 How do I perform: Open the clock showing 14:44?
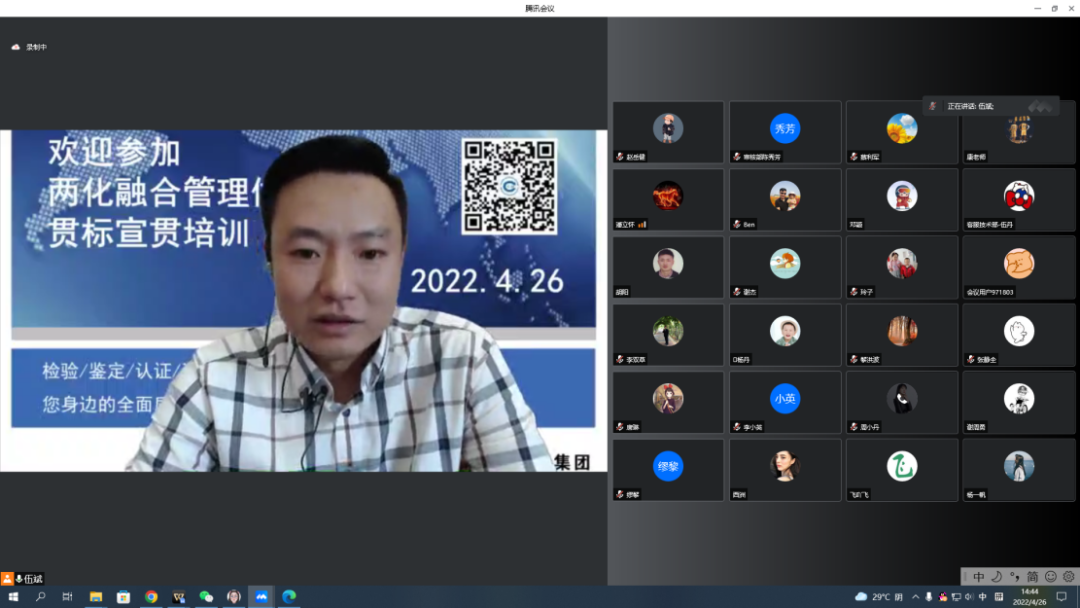(x=1029, y=597)
